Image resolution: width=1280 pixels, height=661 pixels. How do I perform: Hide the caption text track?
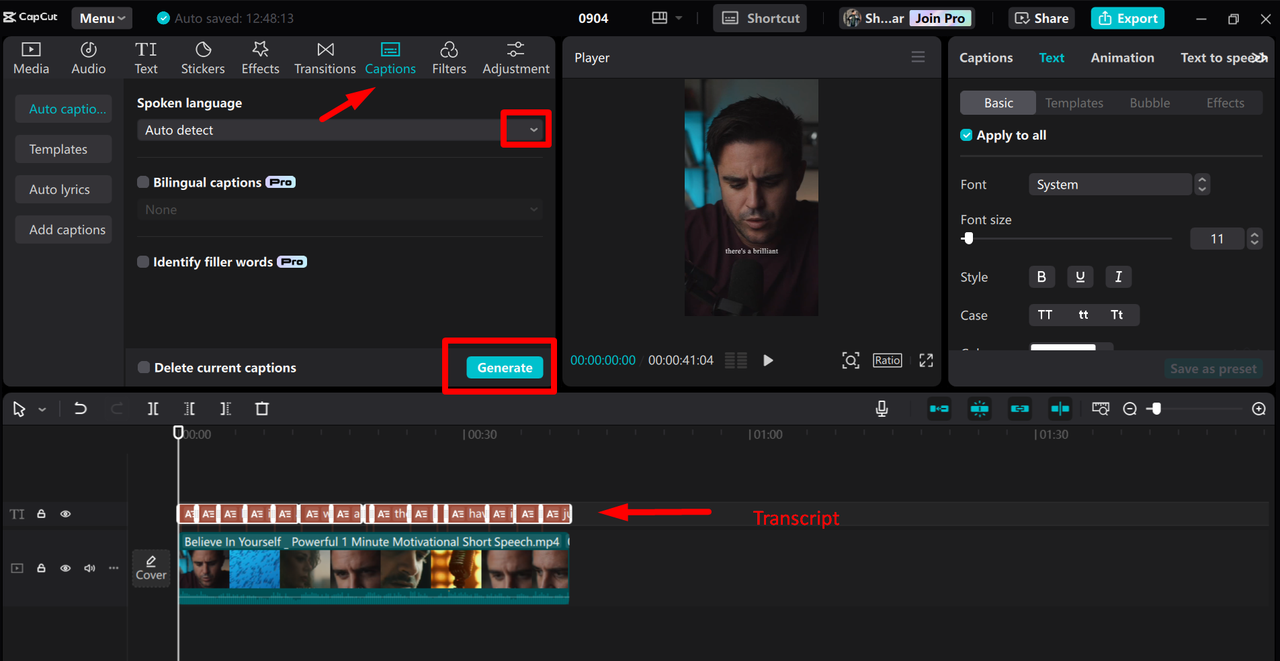click(65, 514)
